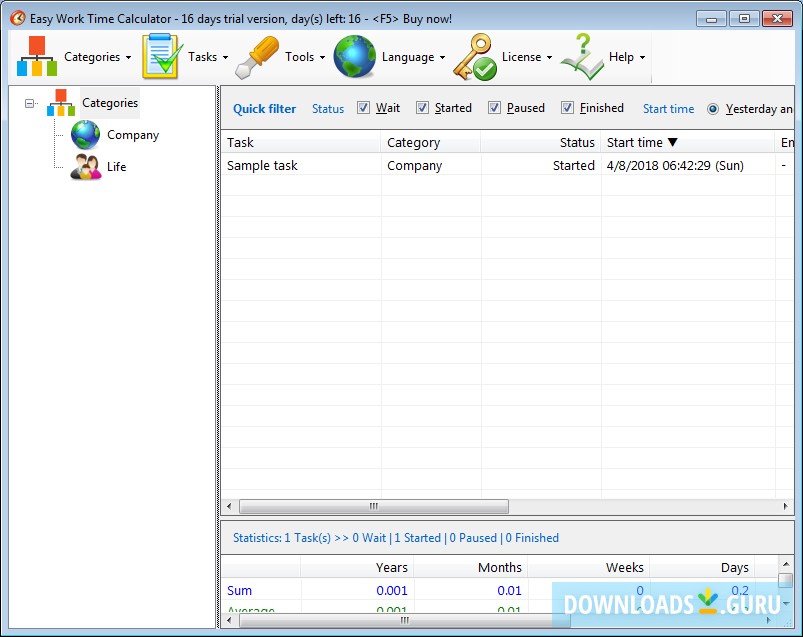
Task: Click the Days statistics column header
Action: (x=703, y=567)
